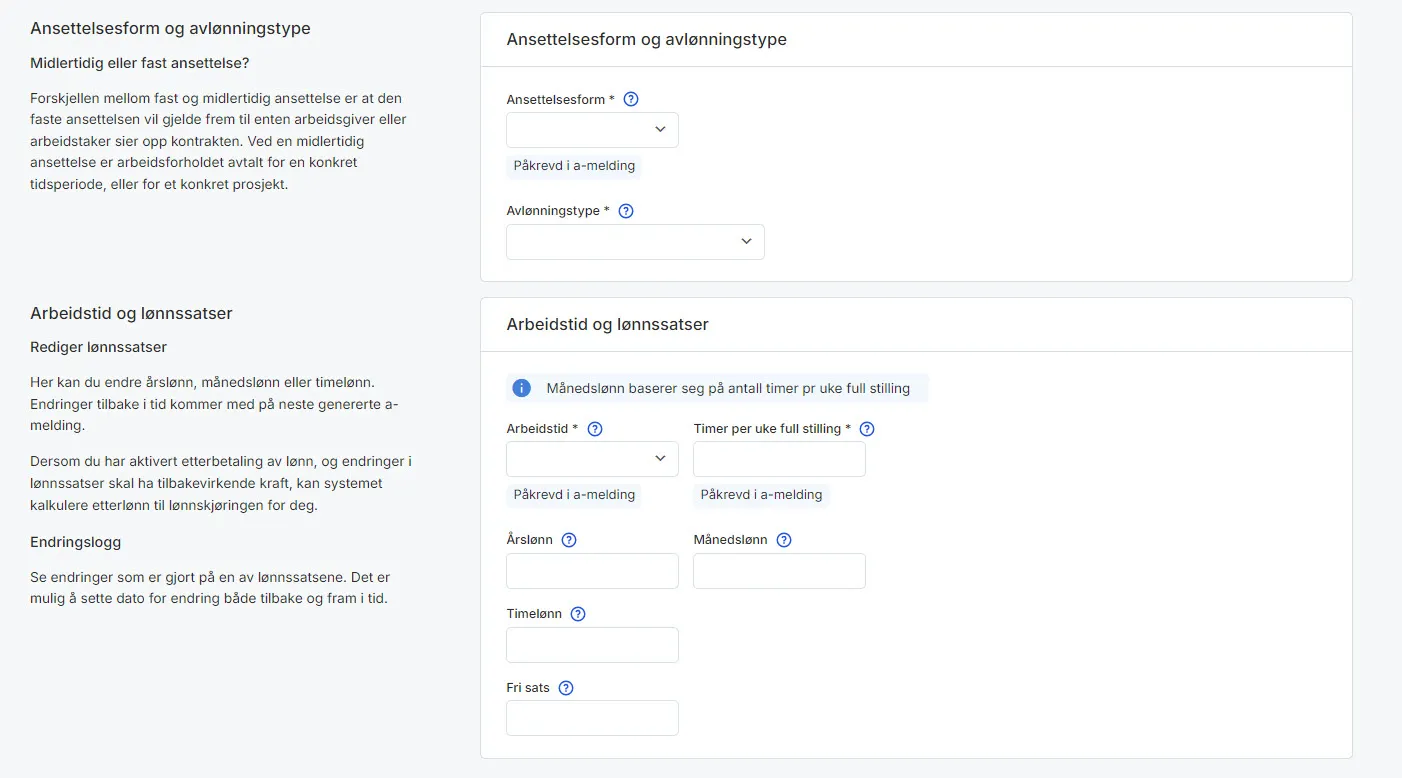Screen dimensions: 1402x778
Task: Open the Timelønn help icon
Action: click(577, 613)
